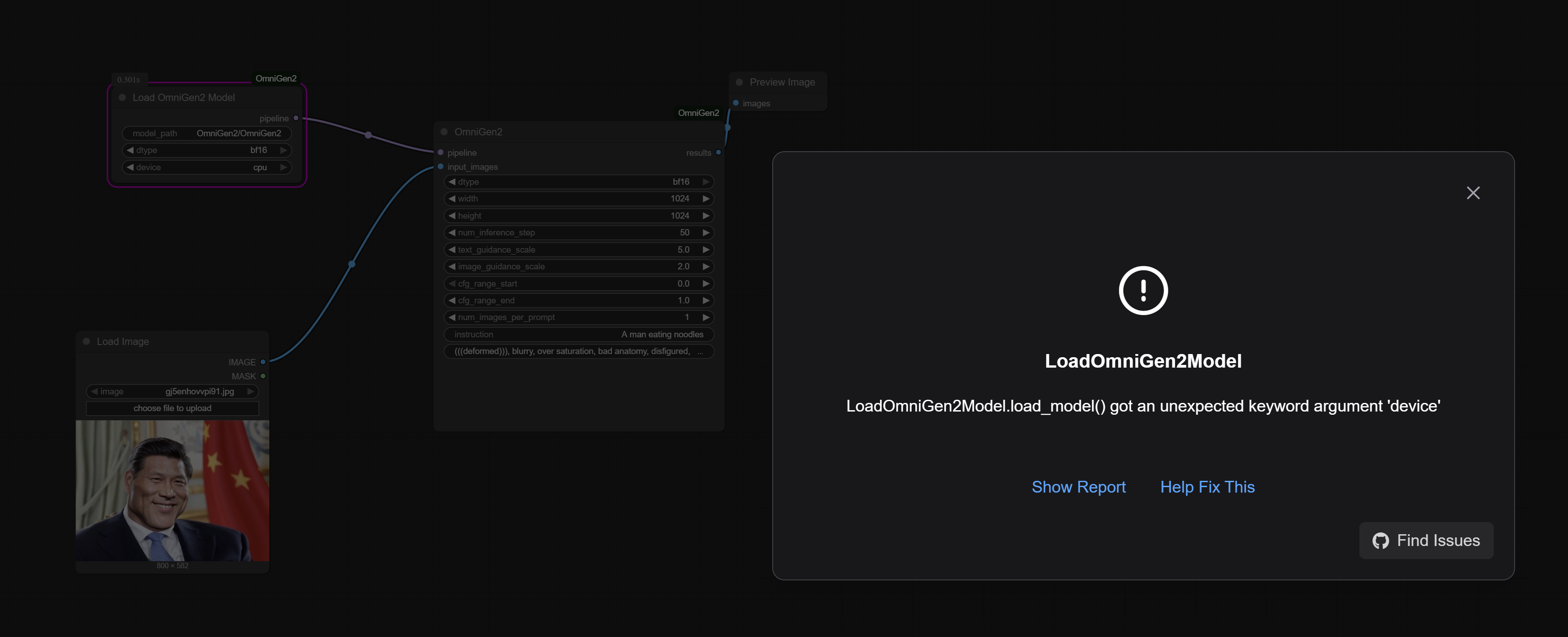Decrease num_inference_step value
The height and width of the screenshot is (637, 1568).
(x=452, y=233)
